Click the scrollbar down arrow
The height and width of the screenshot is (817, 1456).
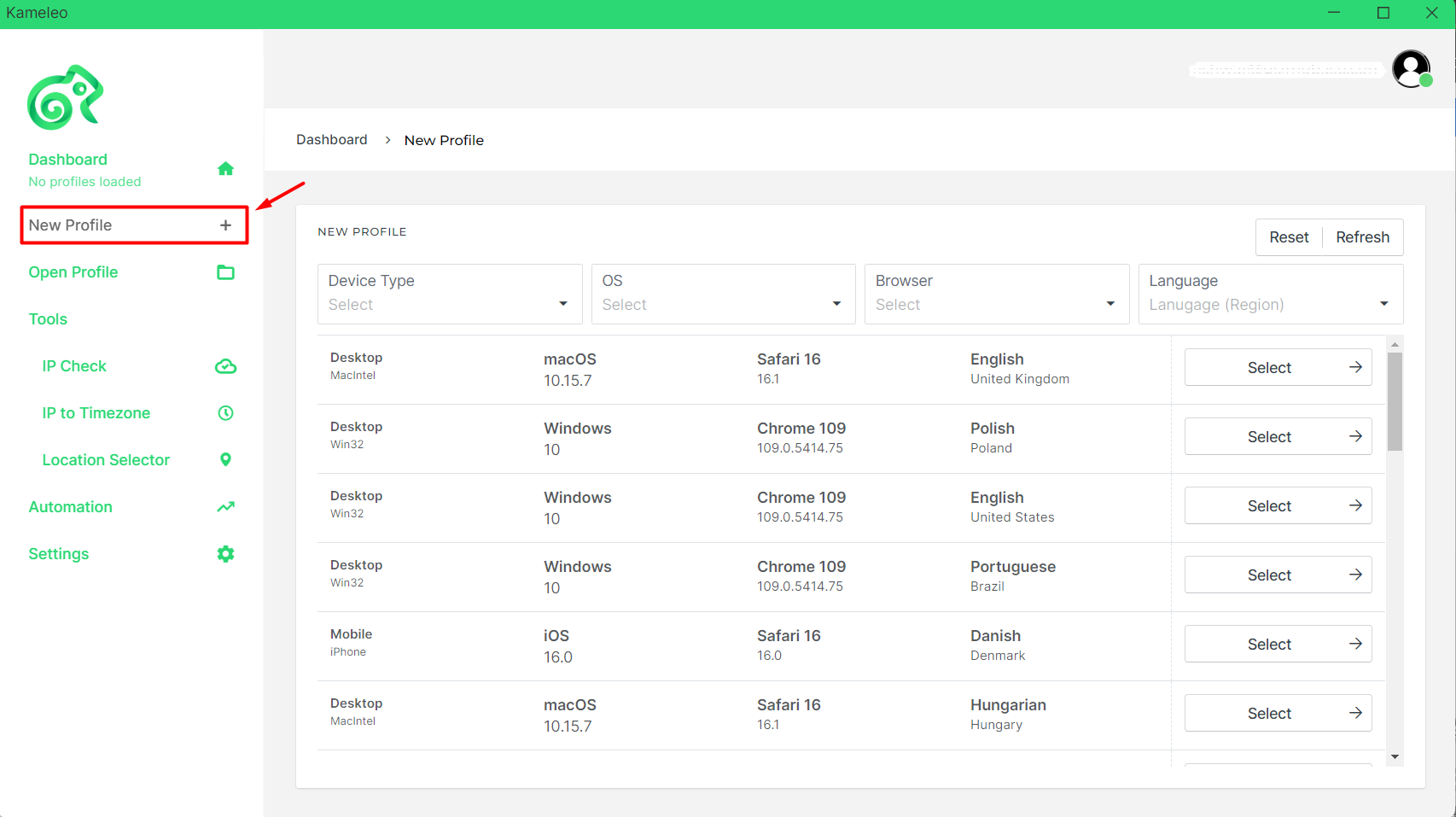tap(1395, 757)
